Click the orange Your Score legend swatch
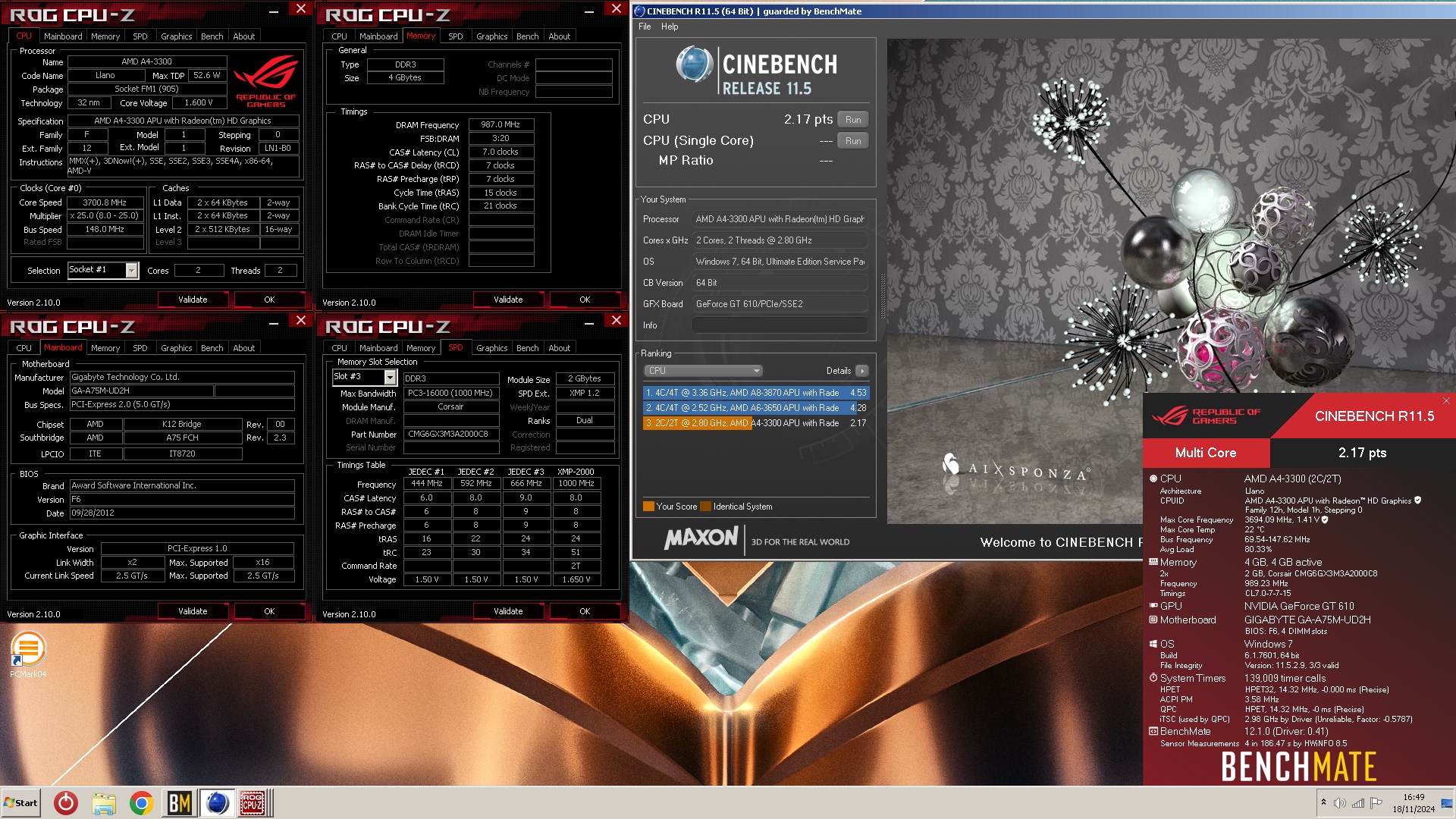This screenshot has height=819, width=1456. pos(648,507)
